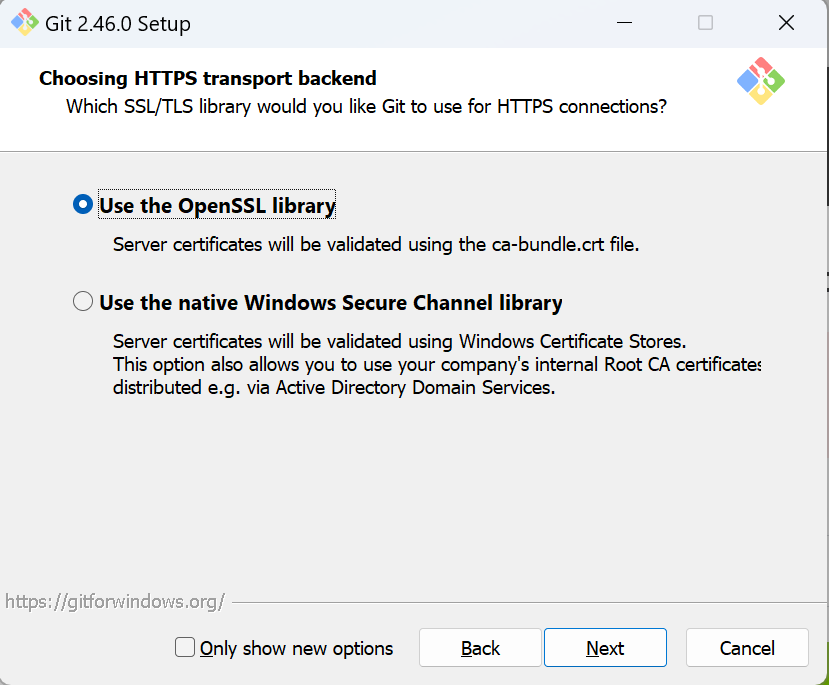Viewport: 829px width, 685px height.
Task: Click "Use the native Windows Secure Channel library" label
Action: [x=331, y=302]
